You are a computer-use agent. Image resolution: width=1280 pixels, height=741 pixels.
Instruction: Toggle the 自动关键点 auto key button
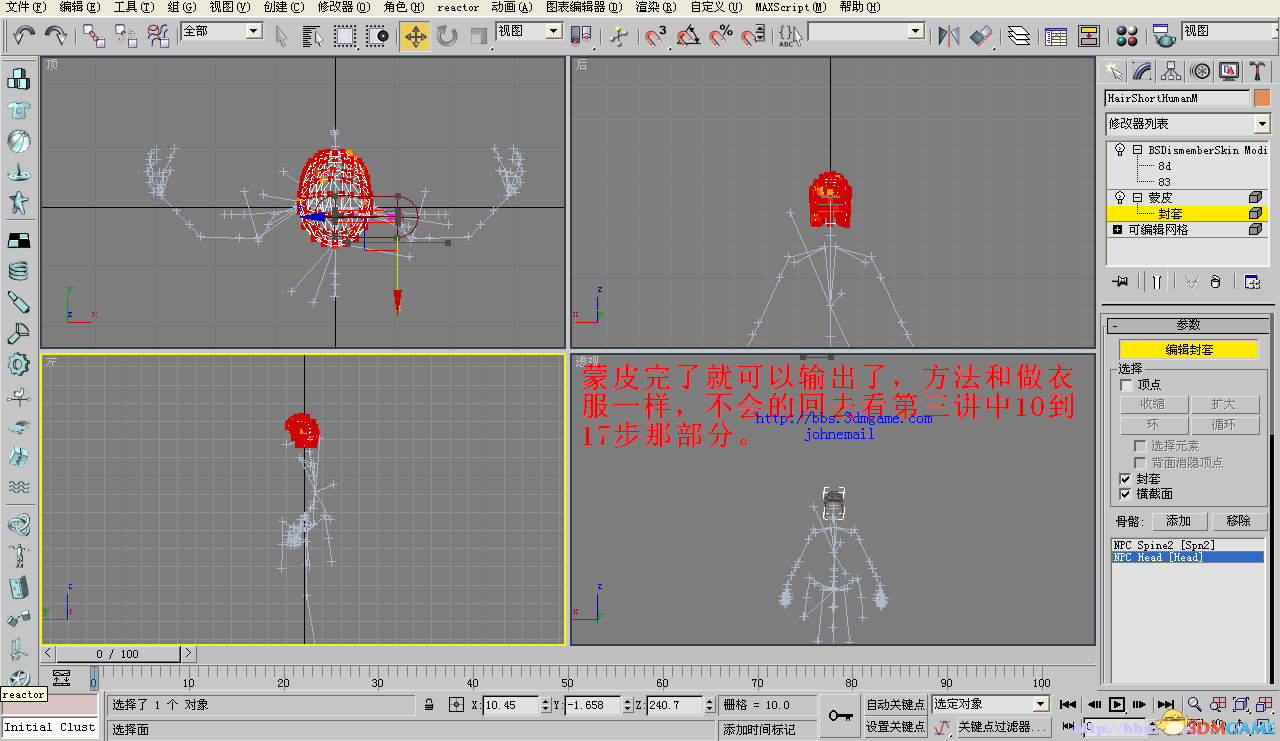895,705
